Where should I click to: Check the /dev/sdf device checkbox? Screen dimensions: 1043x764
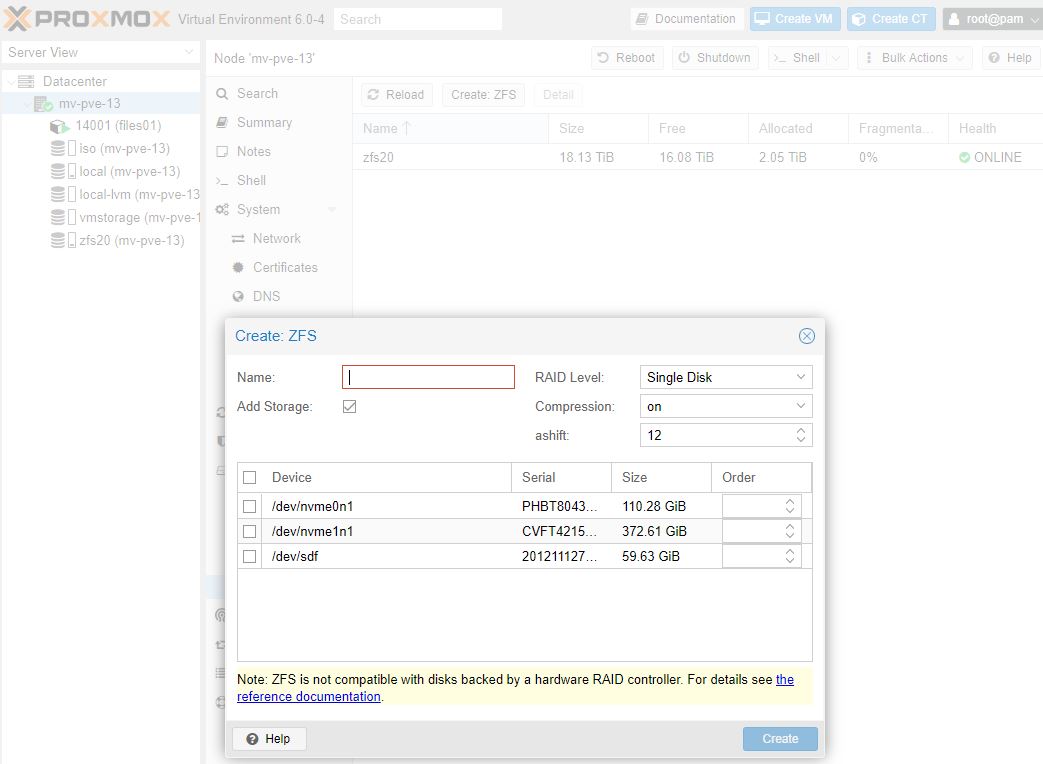(x=250, y=556)
